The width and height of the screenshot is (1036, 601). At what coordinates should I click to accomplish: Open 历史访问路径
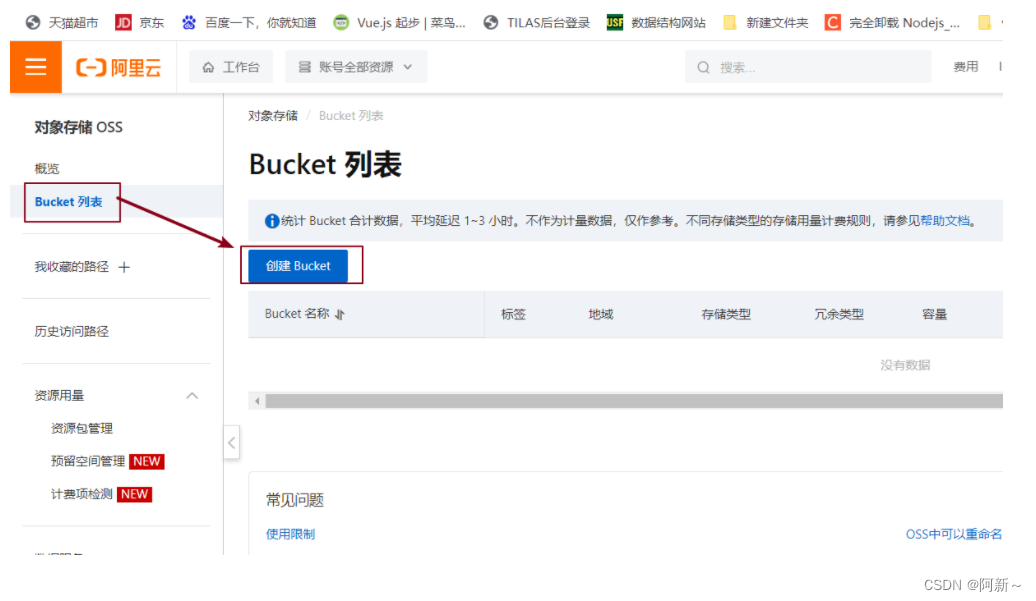(x=71, y=332)
